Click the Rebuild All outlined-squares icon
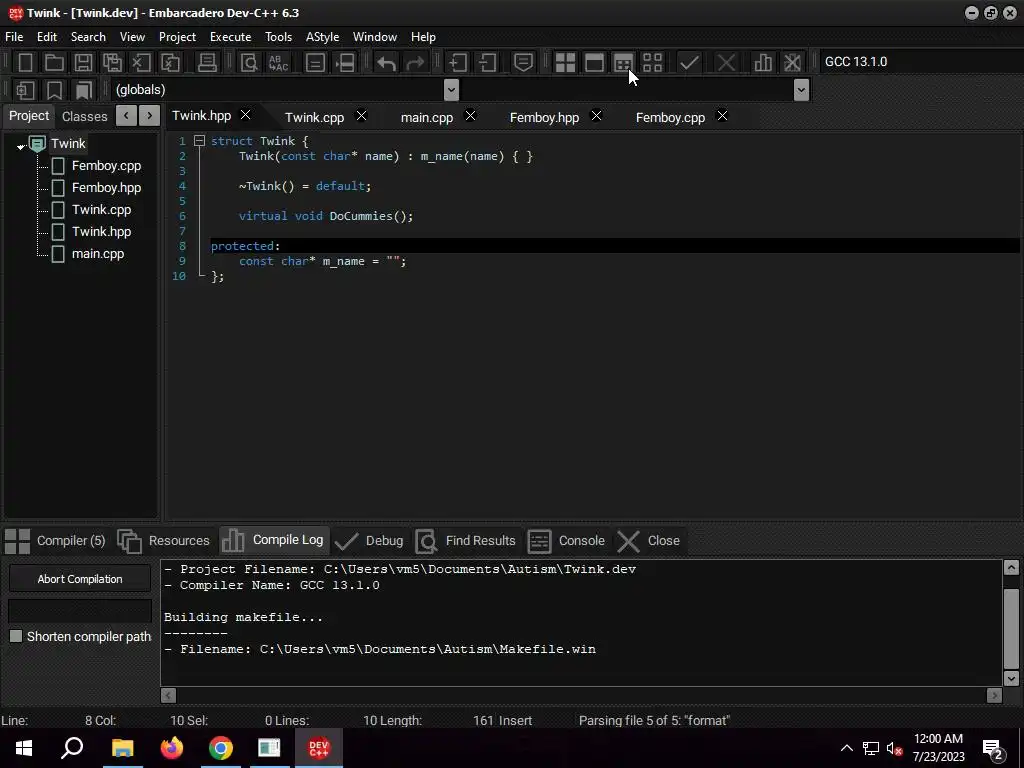This screenshot has width=1024, height=768. tap(652, 63)
